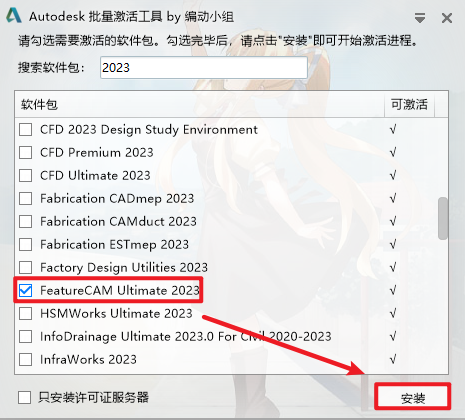The height and width of the screenshot is (420, 465).
Task: Check the InfoDrainage Ultimate 2023.0 checkbox
Action: 26,336
